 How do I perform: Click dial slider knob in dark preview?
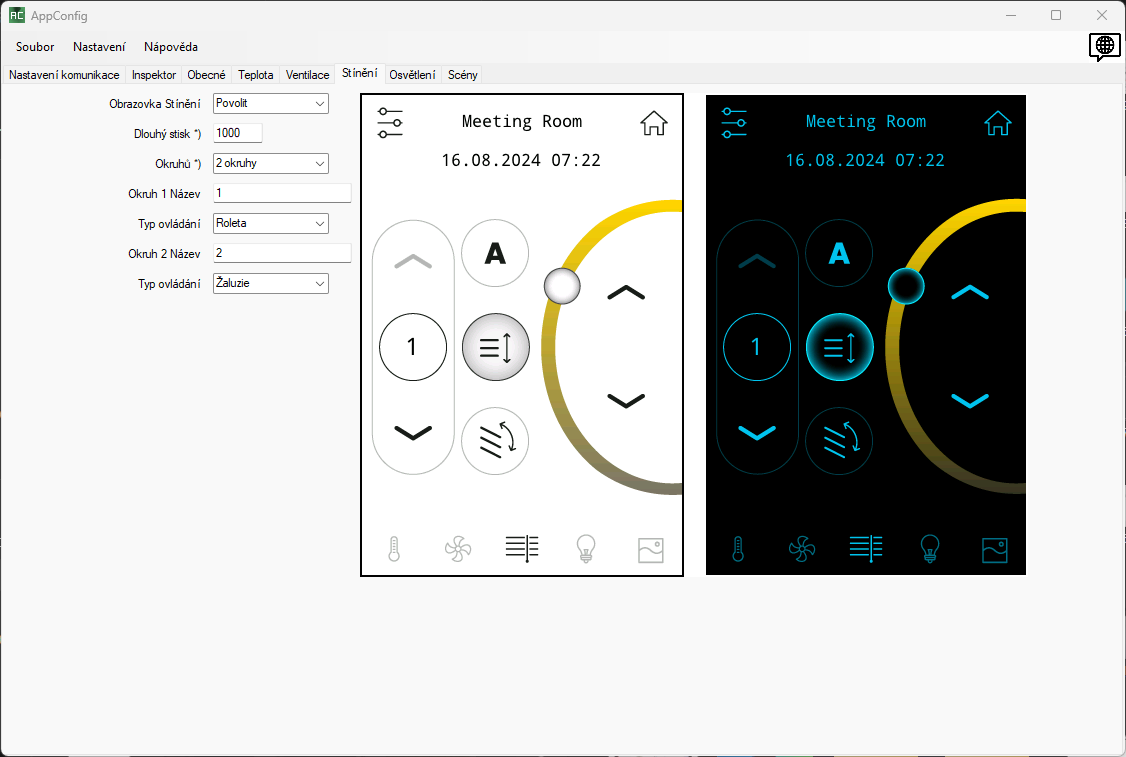point(906,286)
